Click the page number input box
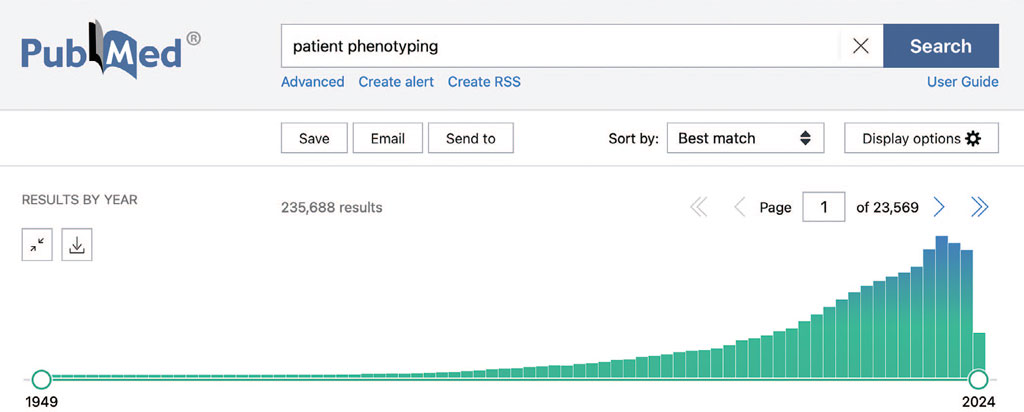 824,208
